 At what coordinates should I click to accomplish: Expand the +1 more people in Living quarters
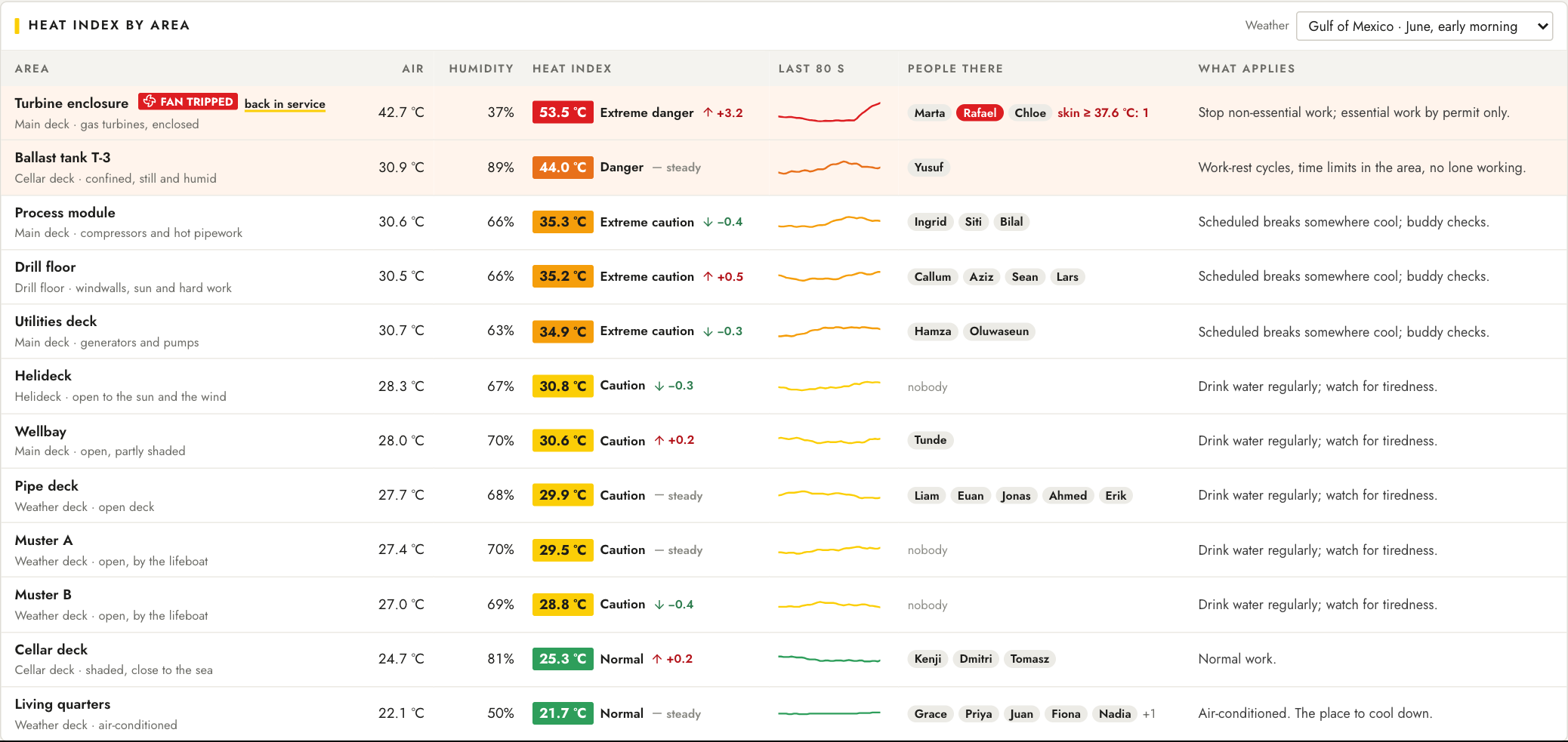coord(1149,714)
